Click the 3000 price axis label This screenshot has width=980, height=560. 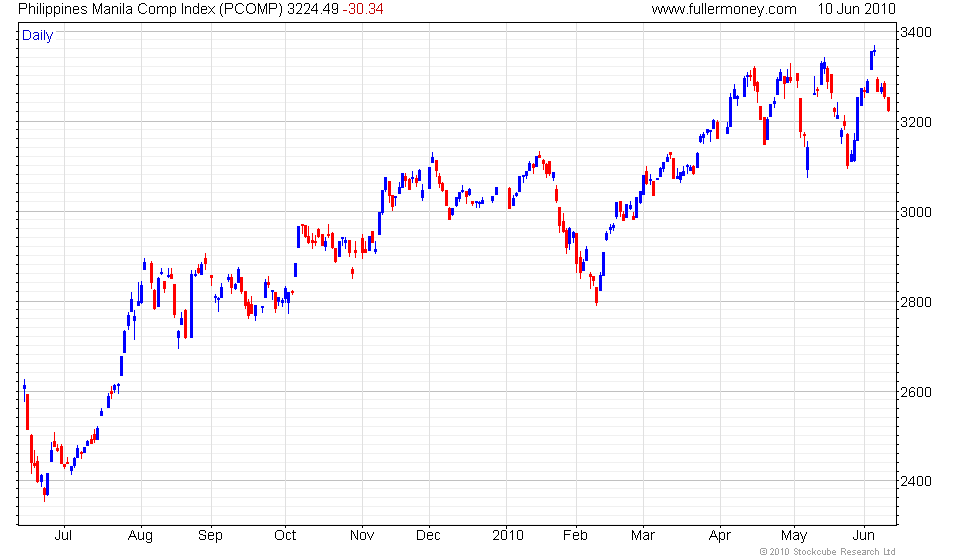coord(915,212)
